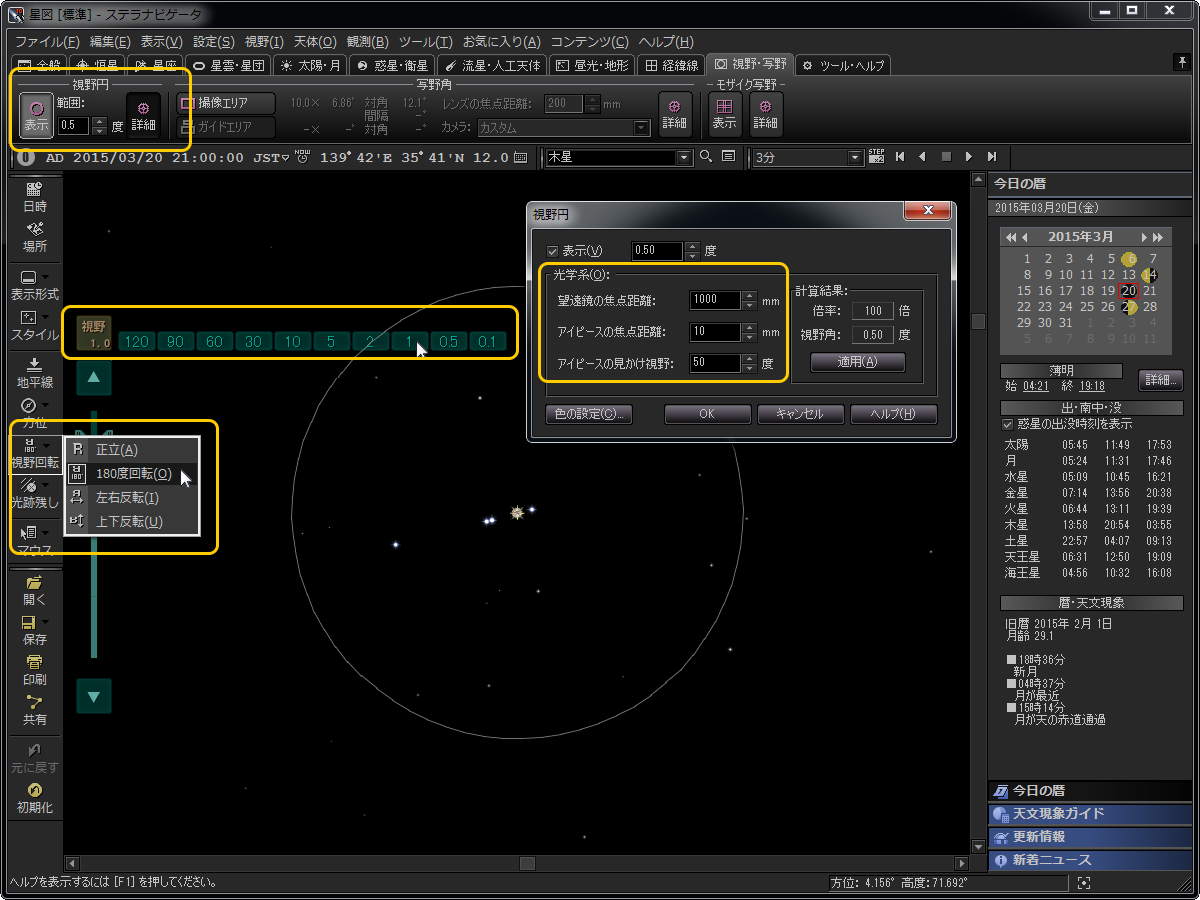Image resolution: width=1200 pixels, height=900 pixels.
Task: Set field of view to 0.1 degrees
Action: click(x=488, y=342)
